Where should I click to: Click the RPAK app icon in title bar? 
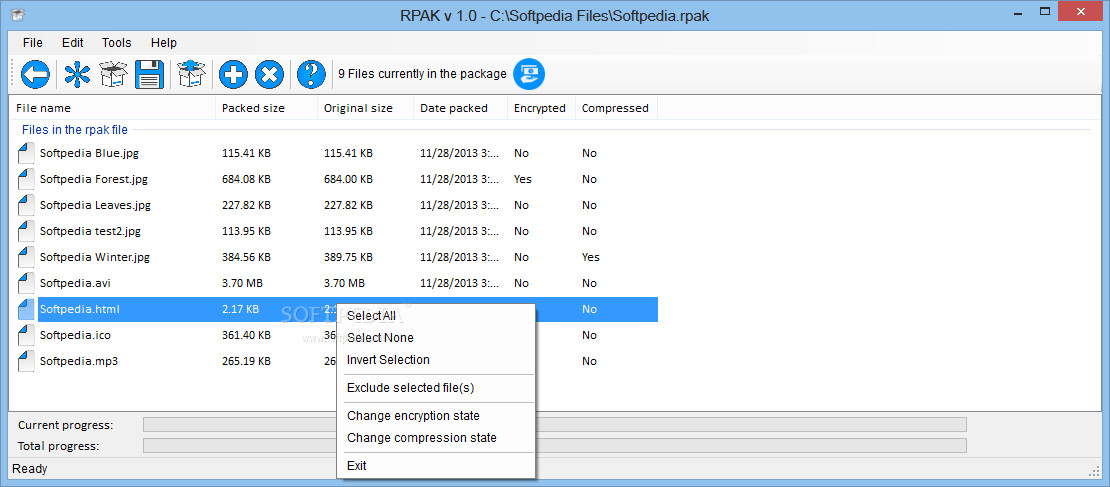click(x=19, y=13)
